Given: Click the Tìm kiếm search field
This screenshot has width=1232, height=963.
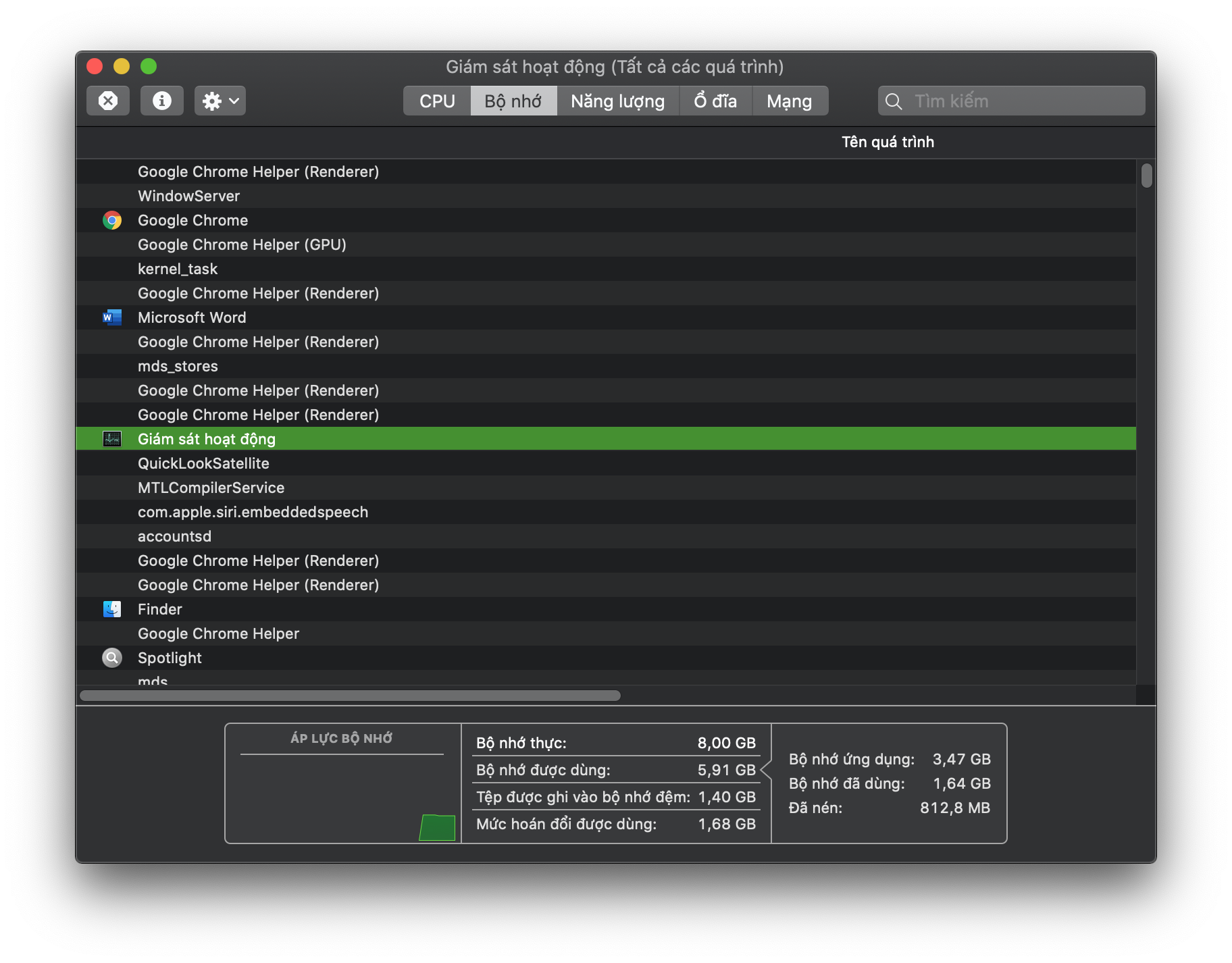Looking at the screenshot, I should tap(1011, 101).
